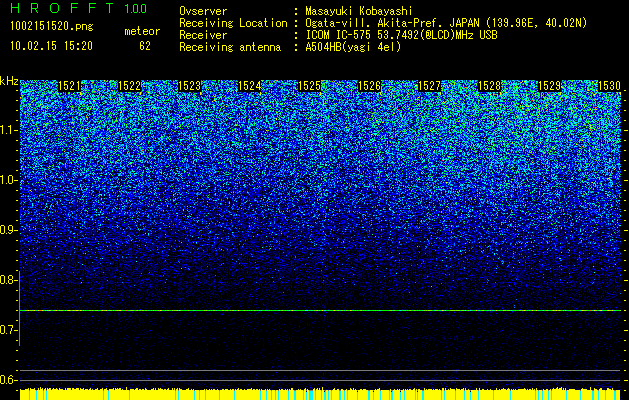The height and width of the screenshot is (400, 629).
Task: Click the meteor count value 62
Action: pyautogui.click(x=145, y=46)
